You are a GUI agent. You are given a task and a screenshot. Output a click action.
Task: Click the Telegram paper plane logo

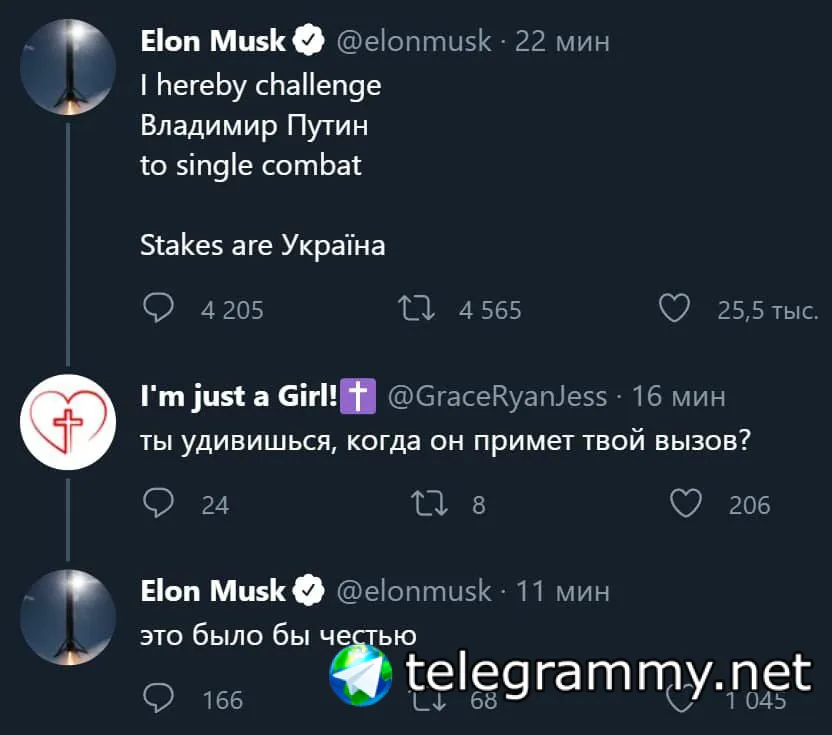(x=361, y=673)
